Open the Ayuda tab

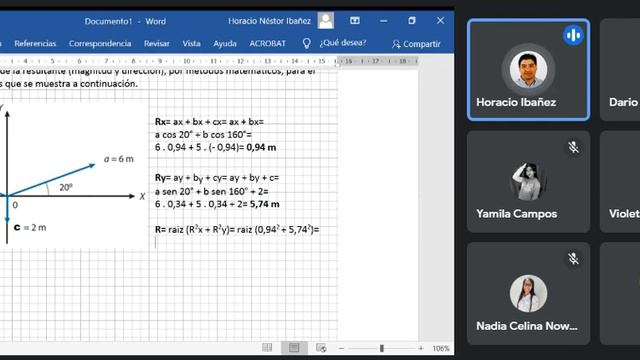tap(224, 44)
